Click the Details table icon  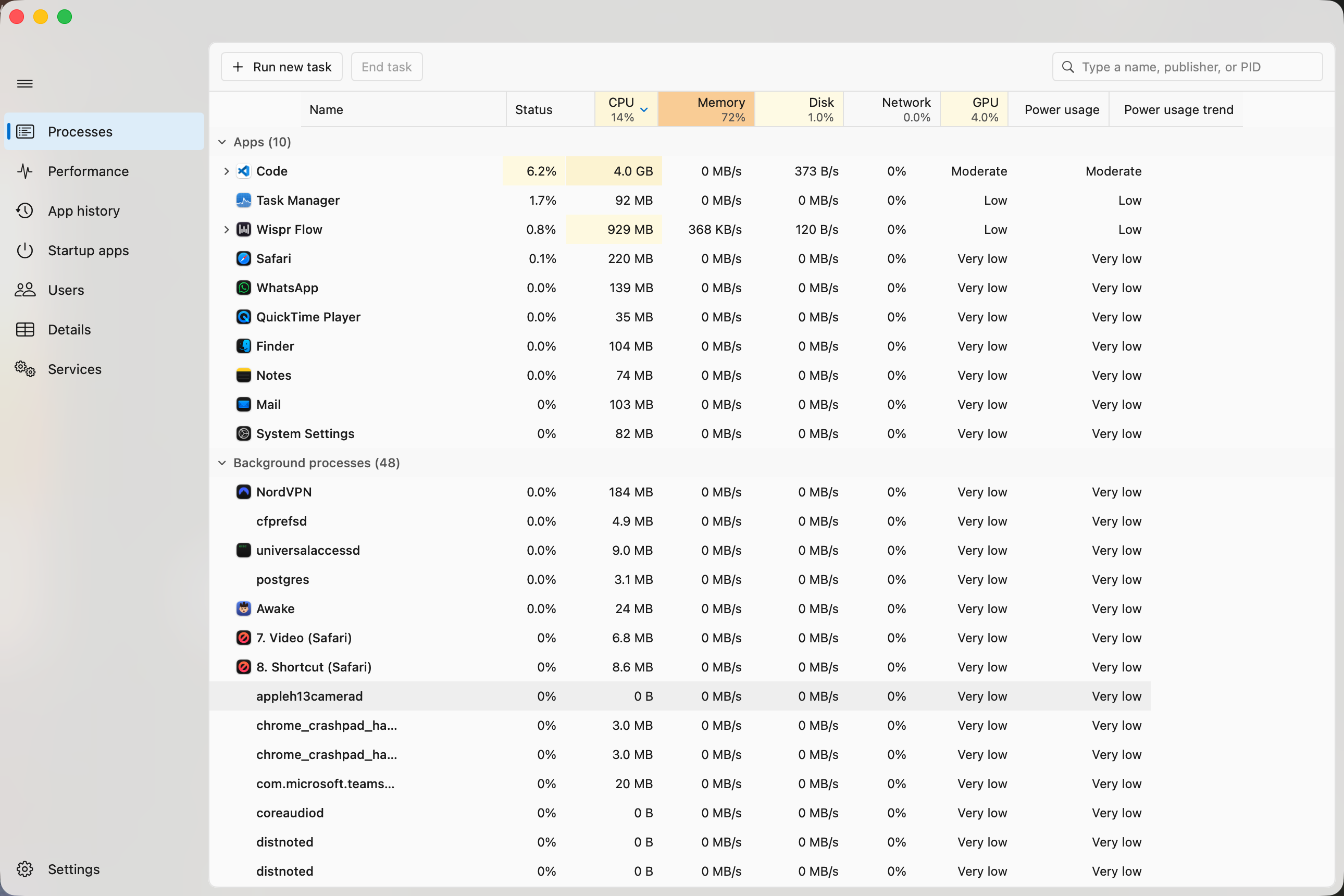click(25, 329)
